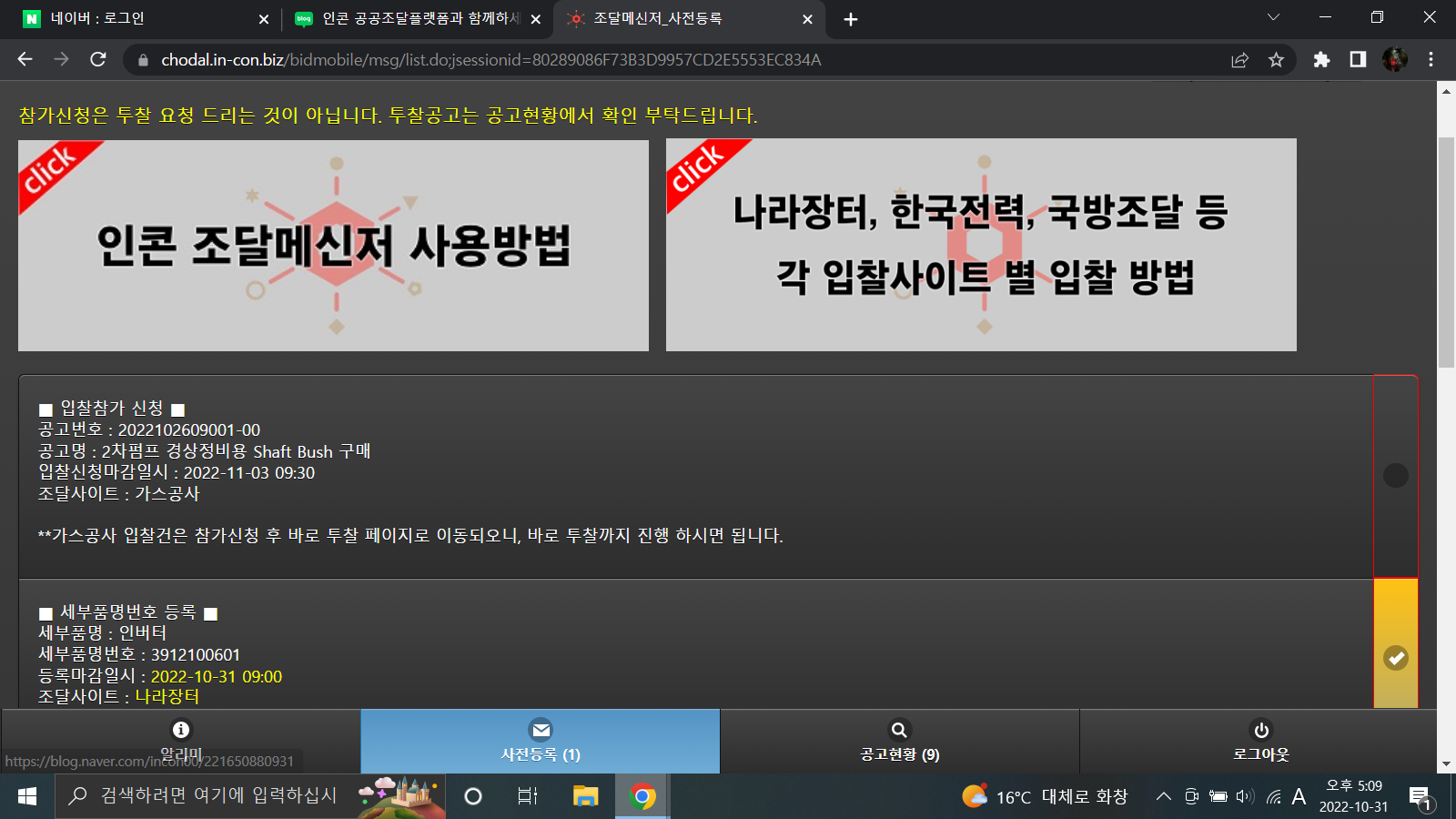
Task: Open File Explorer from taskbar
Action: coord(585,796)
